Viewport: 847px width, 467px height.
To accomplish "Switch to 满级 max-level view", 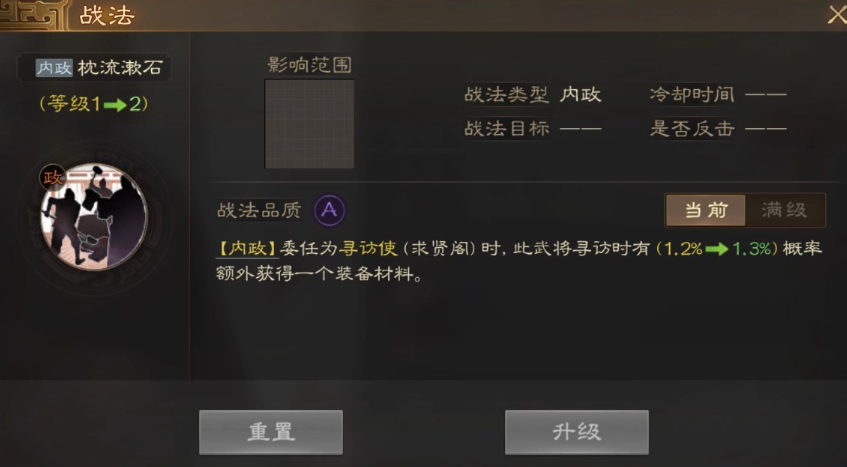I will click(x=785, y=210).
